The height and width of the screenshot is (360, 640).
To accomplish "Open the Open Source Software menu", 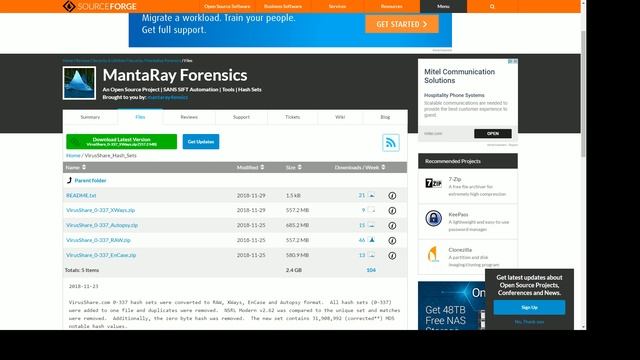I will point(227,7).
